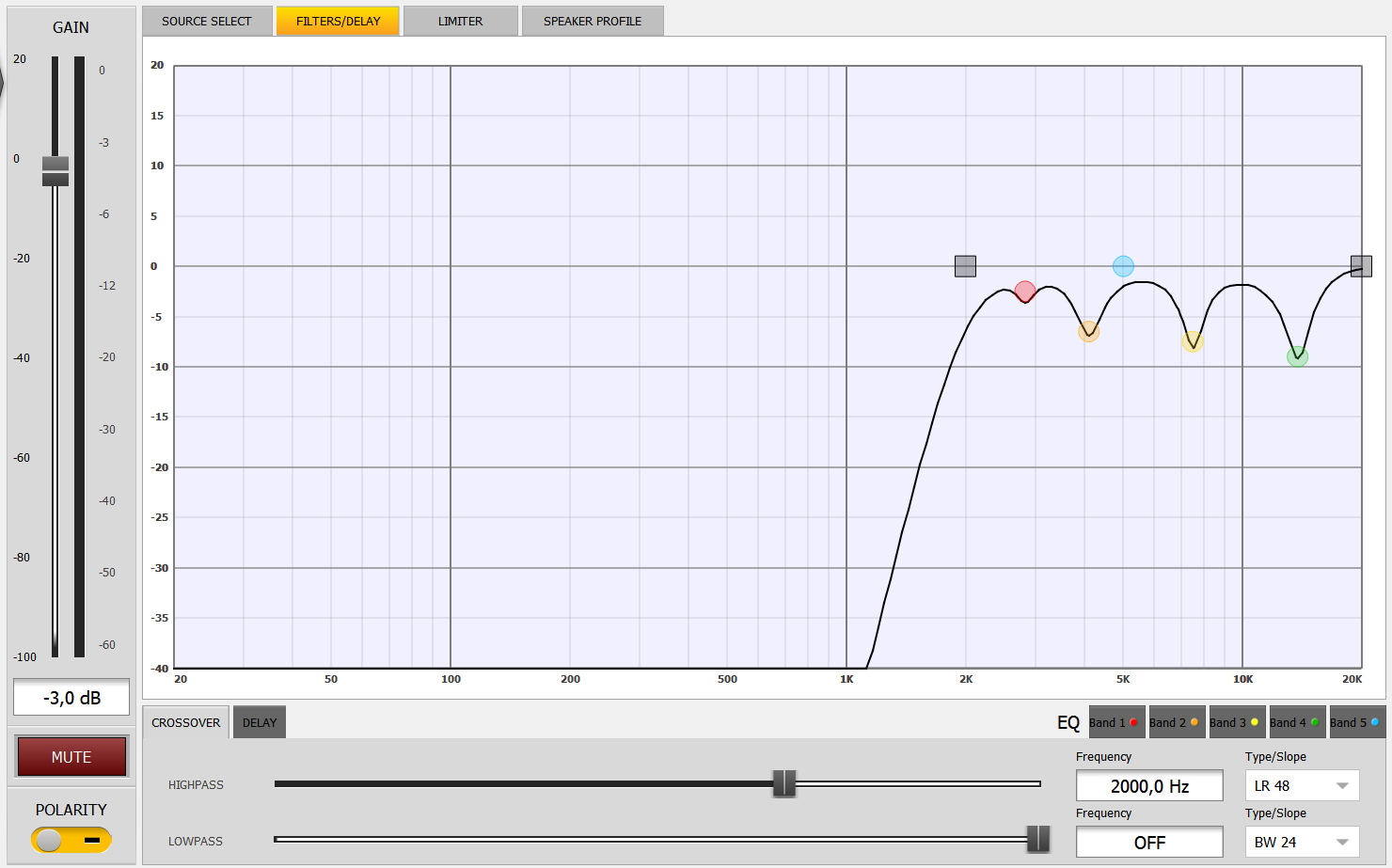
Task: Switch to the Delay tab
Action: tap(260, 722)
